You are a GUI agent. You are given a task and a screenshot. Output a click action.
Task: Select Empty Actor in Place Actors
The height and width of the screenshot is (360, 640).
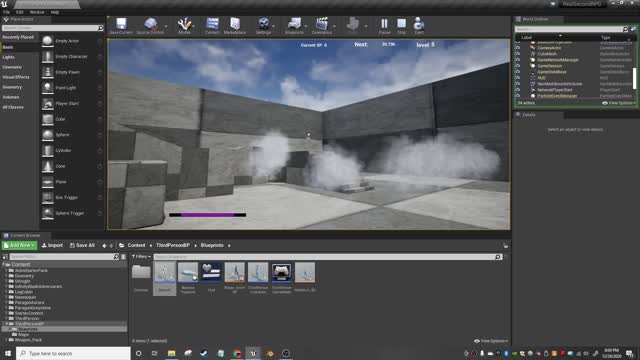(x=72, y=41)
